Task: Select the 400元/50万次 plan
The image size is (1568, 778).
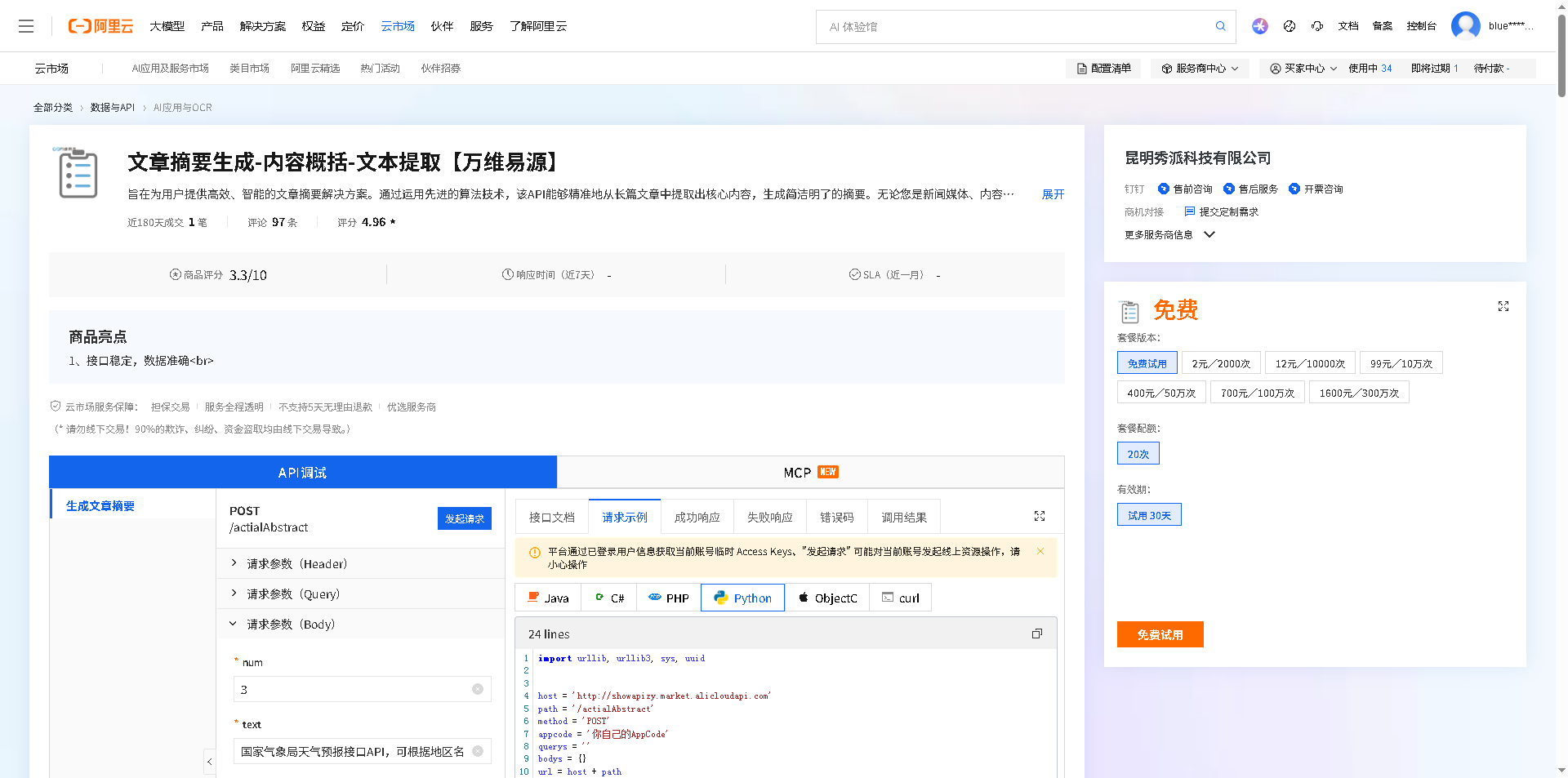Action: (x=1161, y=393)
